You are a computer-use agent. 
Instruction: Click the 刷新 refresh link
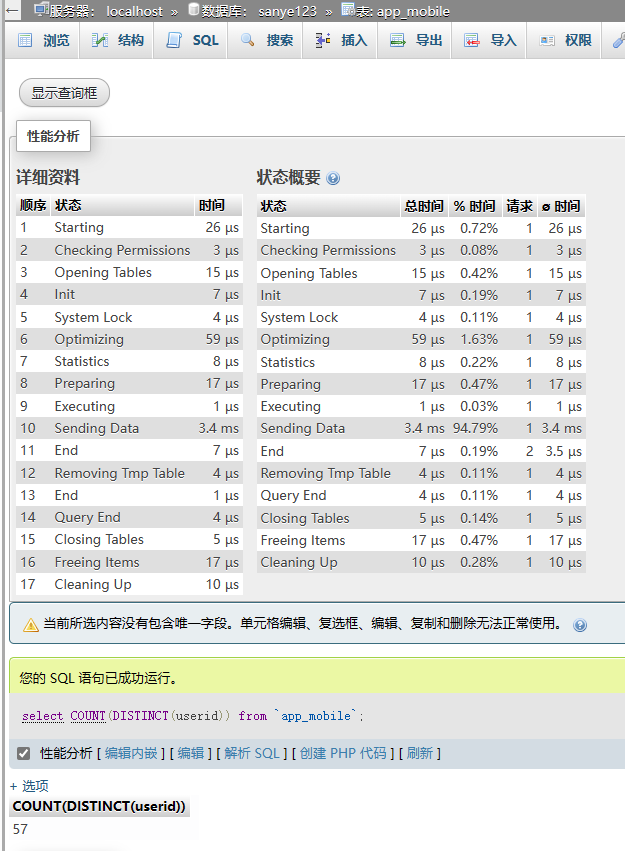pos(420,753)
